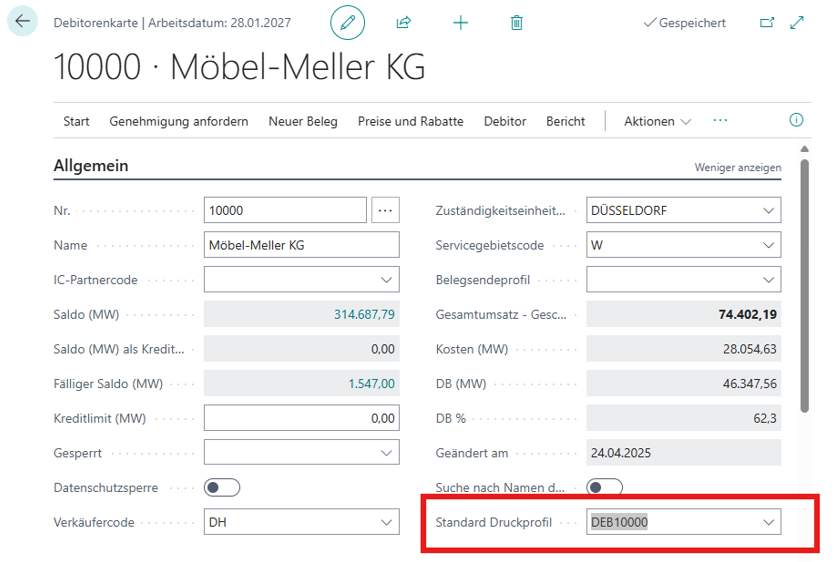This screenshot has width=834, height=562.
Task: Open card in new window icon
Action: point(767,22)
